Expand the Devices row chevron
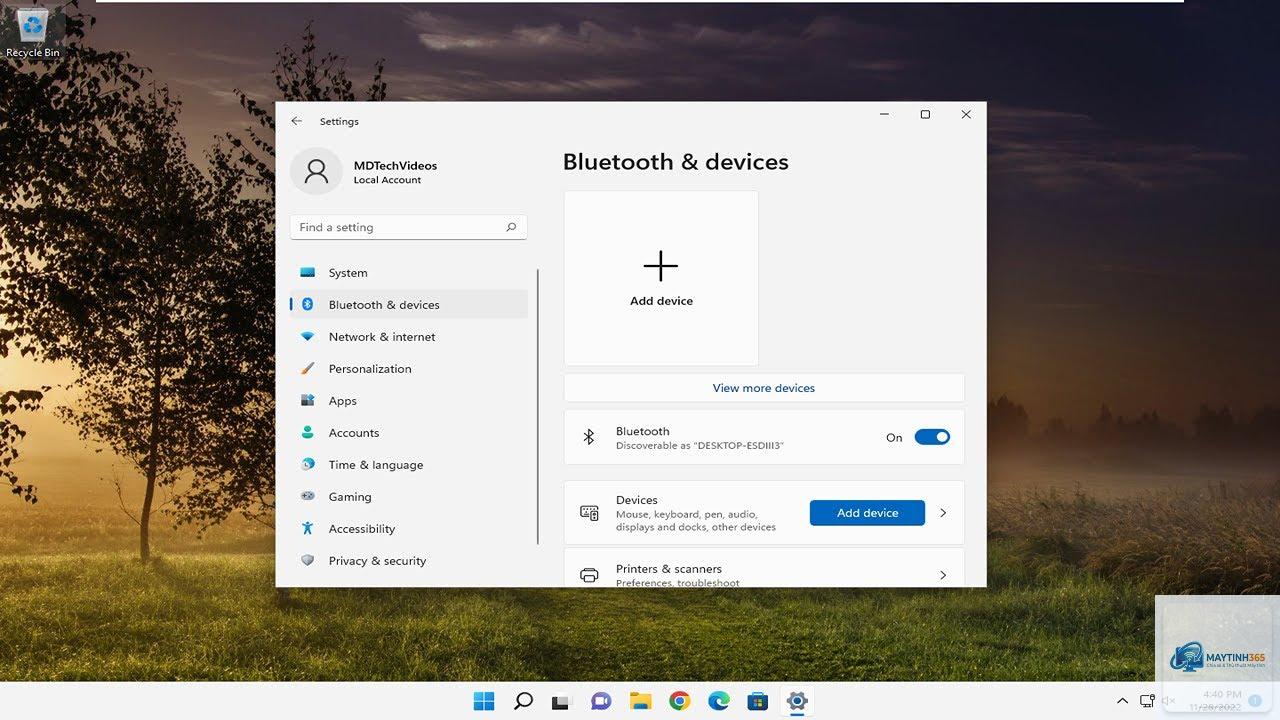Screen dimensions: 1280x720 pos(943,513)
